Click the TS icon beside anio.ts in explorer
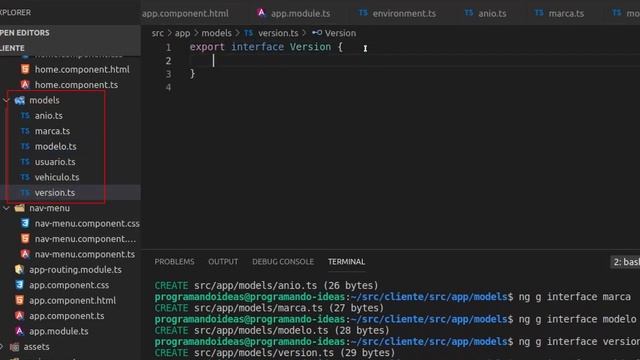This screenshot has height=360, width=640. [25, 116]
